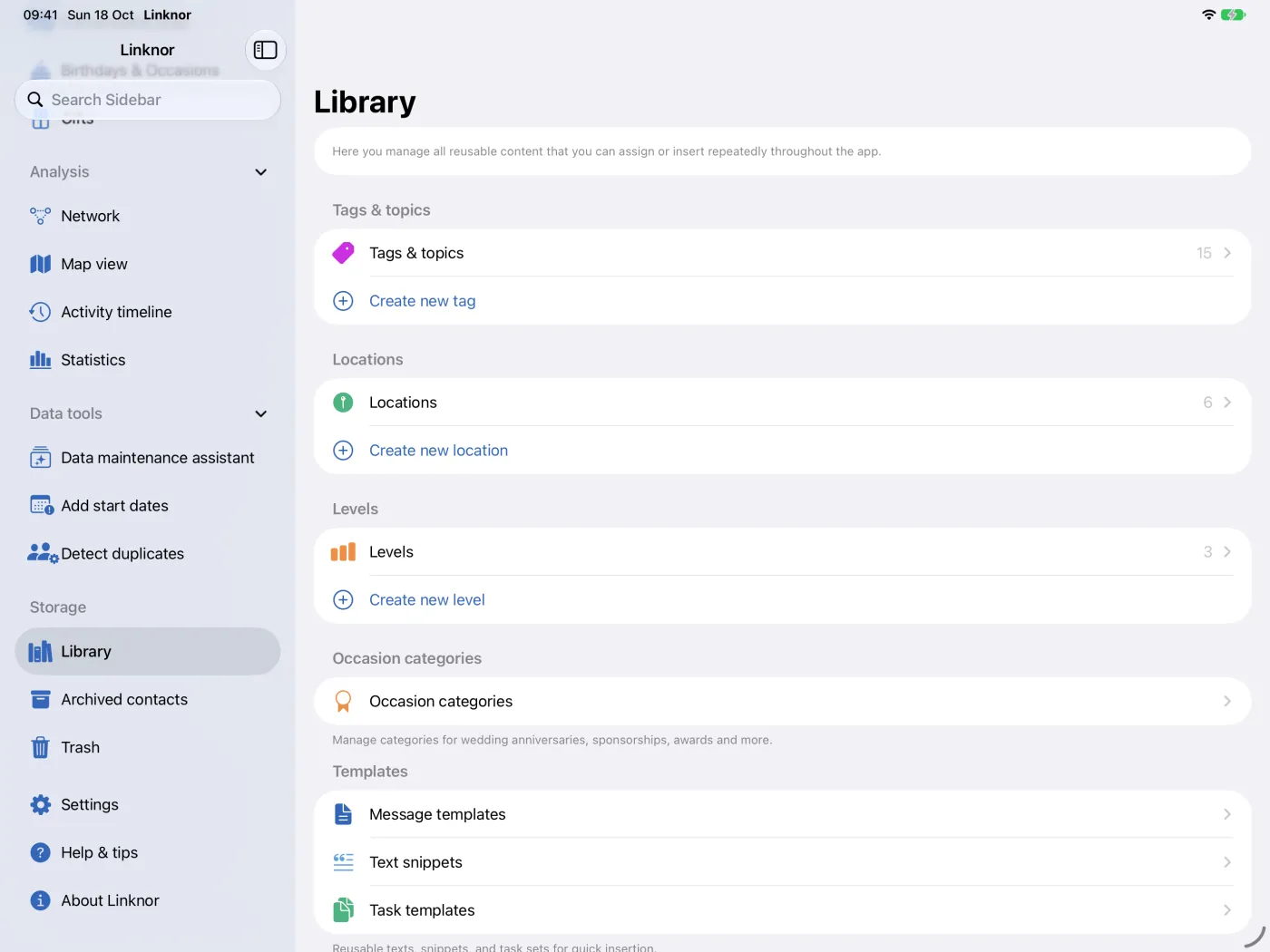Image resolution: width=1270 pixels, height=952 pixels.
Task: Open Statistics in the sidebar
Action: (x=148, y=360)
